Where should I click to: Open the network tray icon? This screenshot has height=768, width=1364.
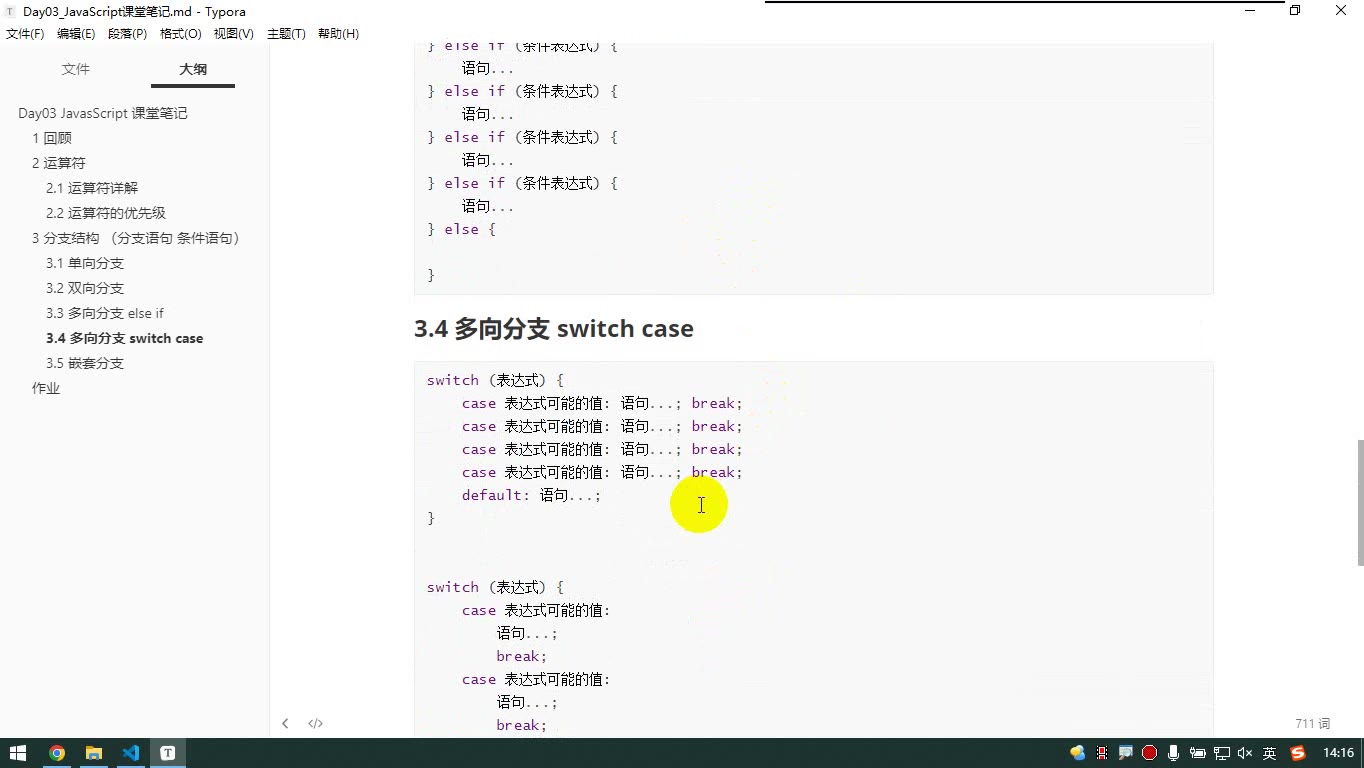tap(1221, 753)
